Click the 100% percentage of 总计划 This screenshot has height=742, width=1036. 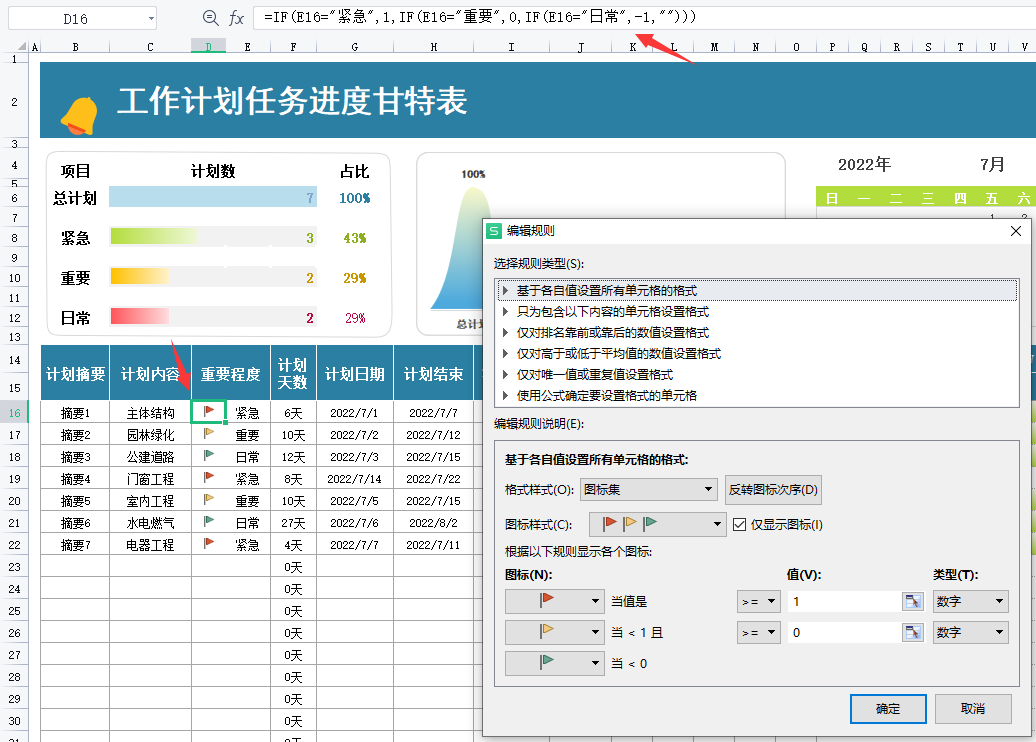coord(355,198)
